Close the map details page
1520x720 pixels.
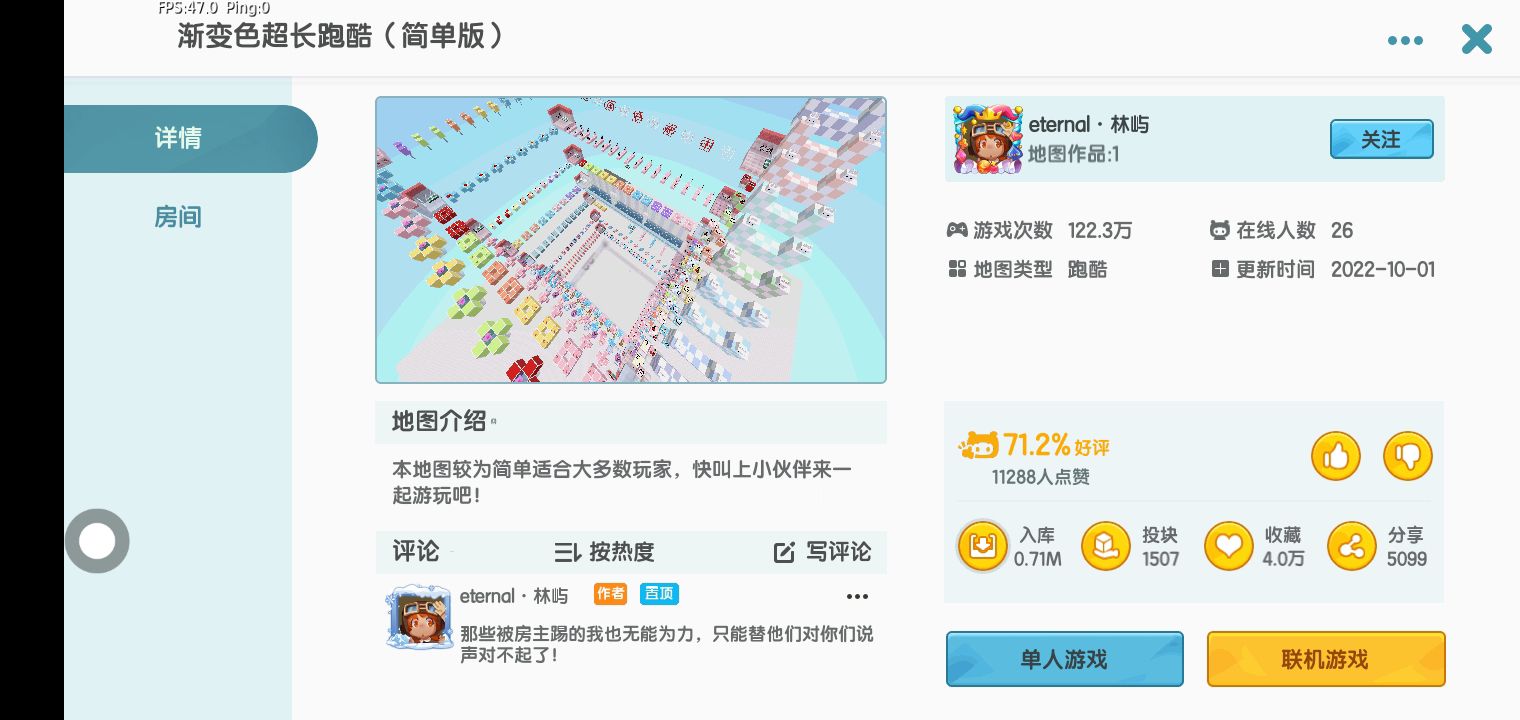pyautogui.click(x=1476, y=40)
